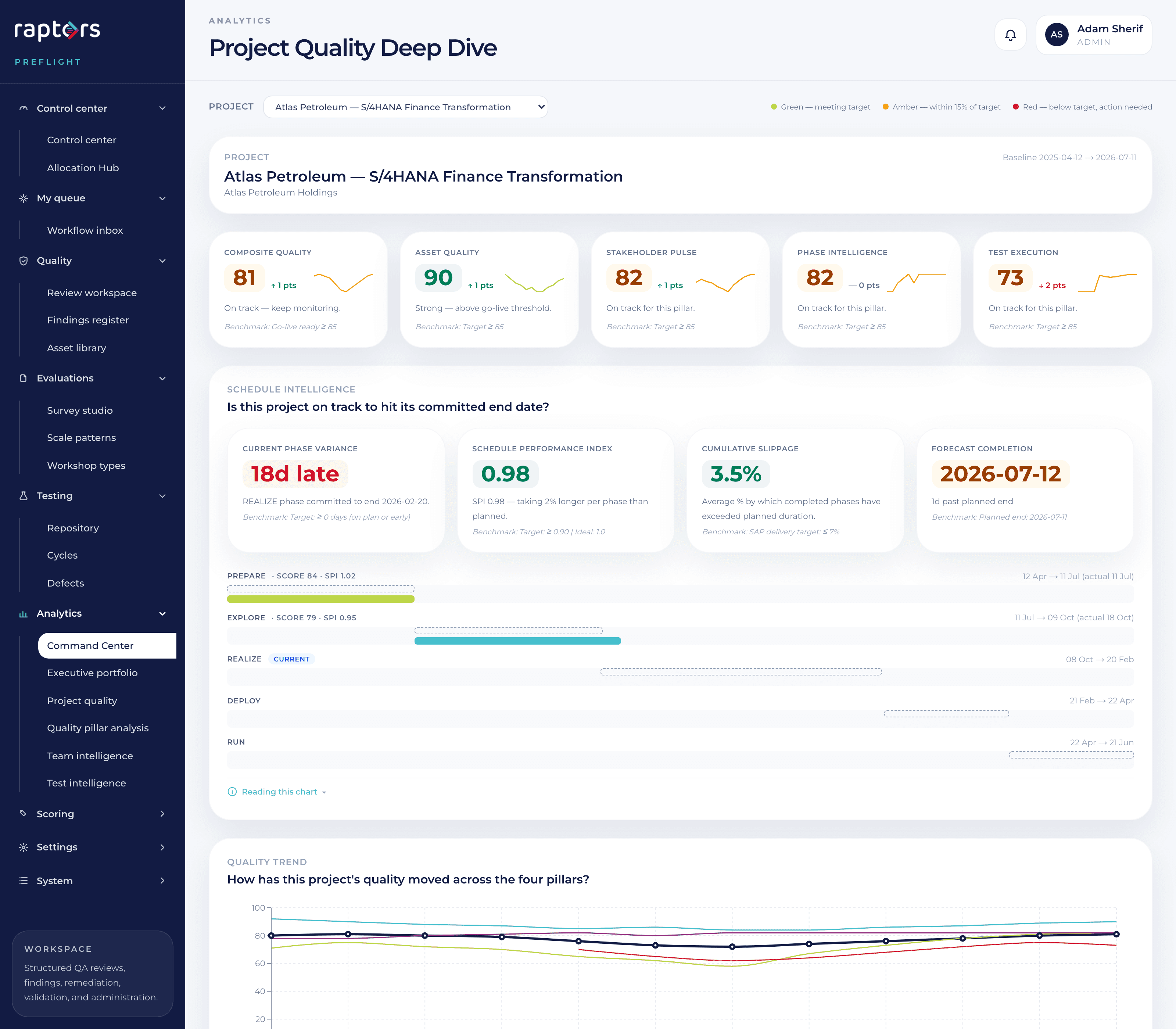Click the Schedule Performance Index 0.98 card

click(566, 490)
